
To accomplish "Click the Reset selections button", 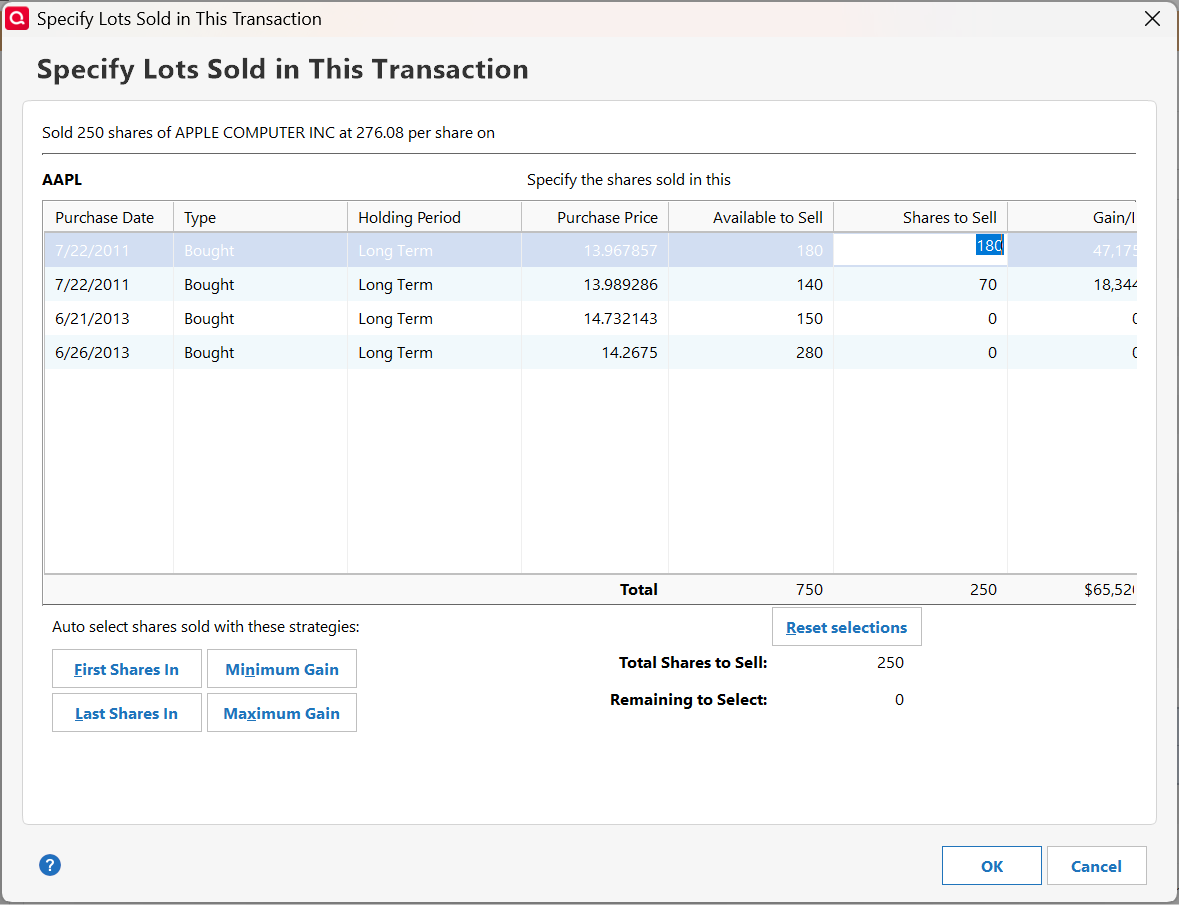I will (846, 627).
